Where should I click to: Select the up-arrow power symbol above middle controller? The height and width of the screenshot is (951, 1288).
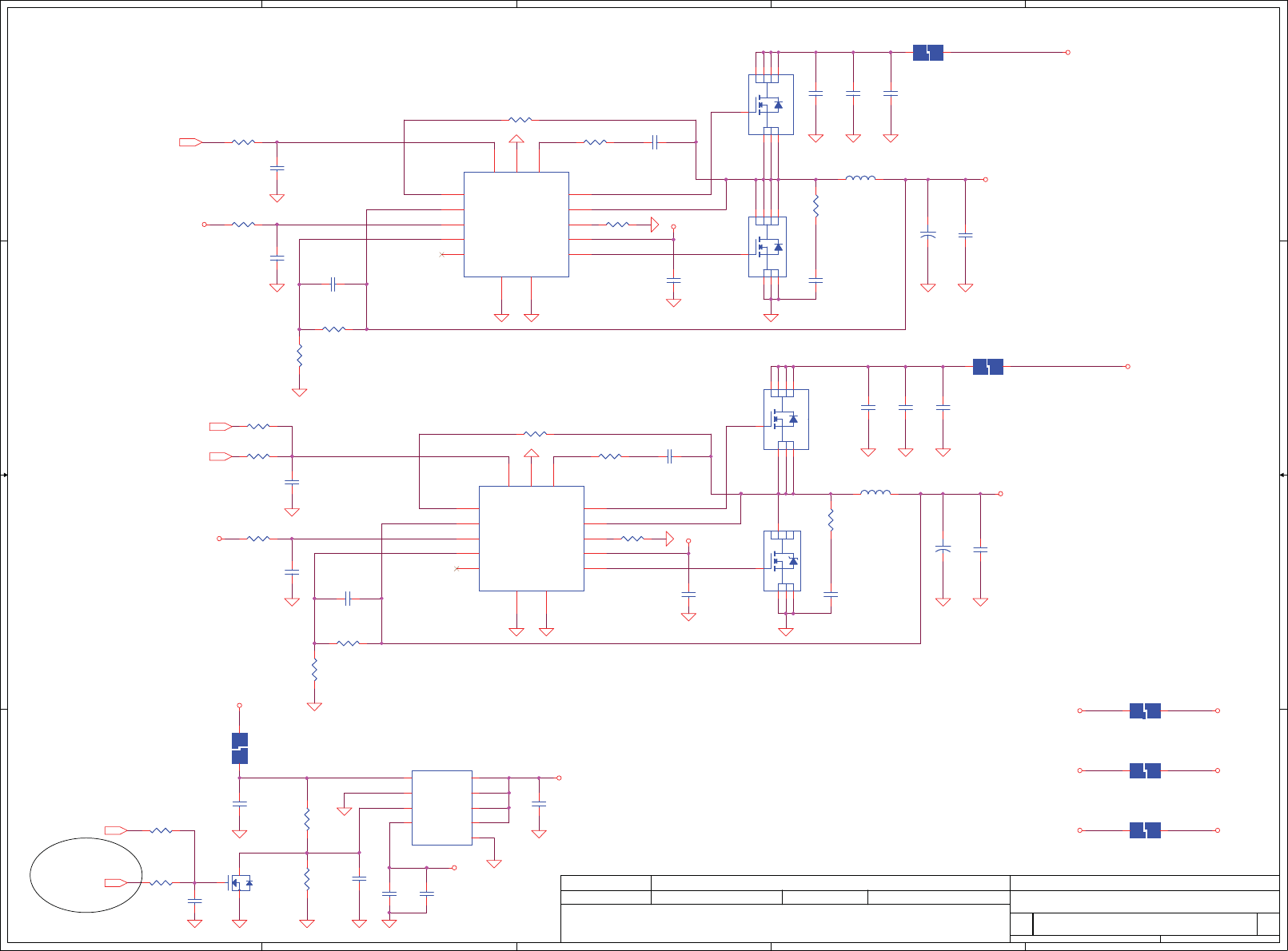click(x=532, y=454)
